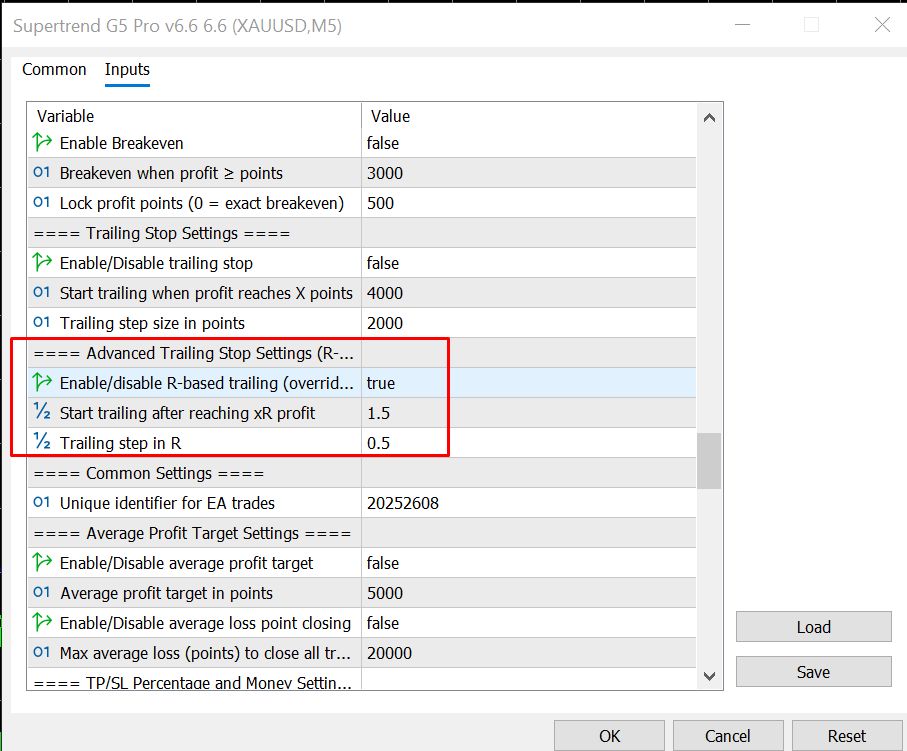Close the Supertrend G5 Pro dialog
Screen dimensions: 907x751
pyautogui.click(x=882, y=25)
